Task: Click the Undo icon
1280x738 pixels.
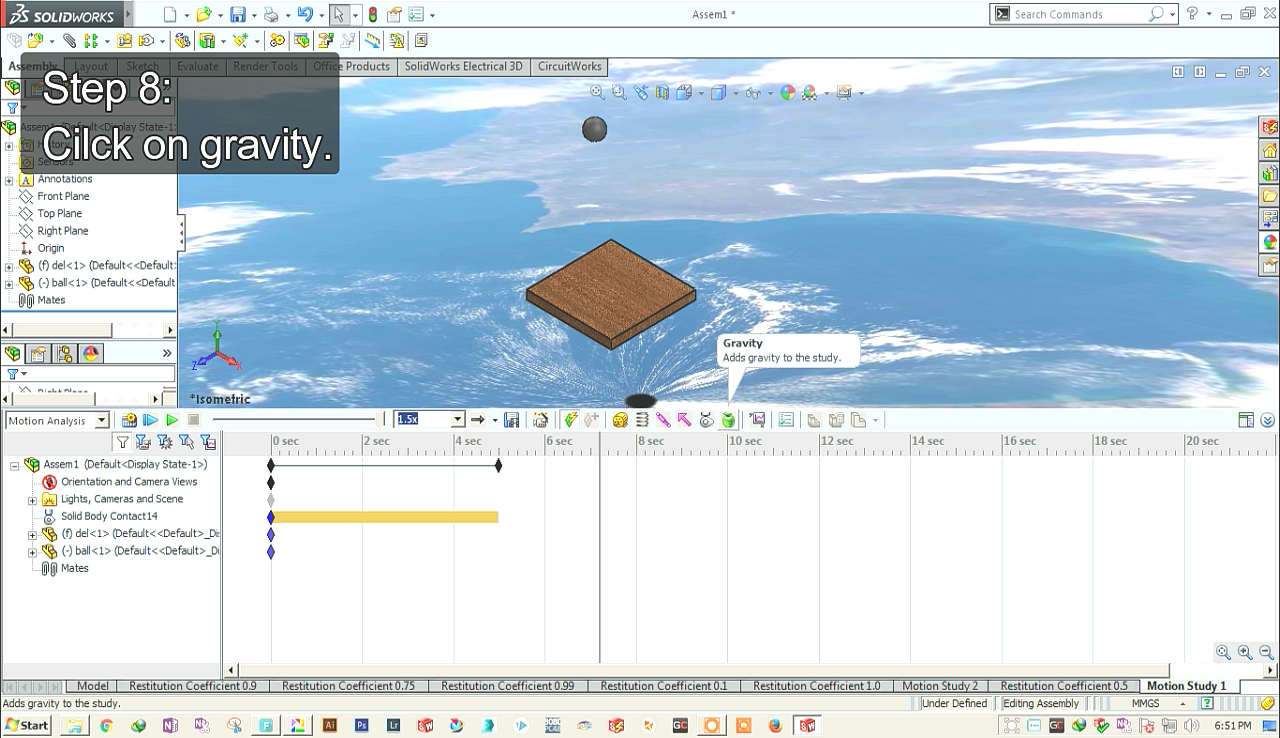Action: (x=305, y=14)
